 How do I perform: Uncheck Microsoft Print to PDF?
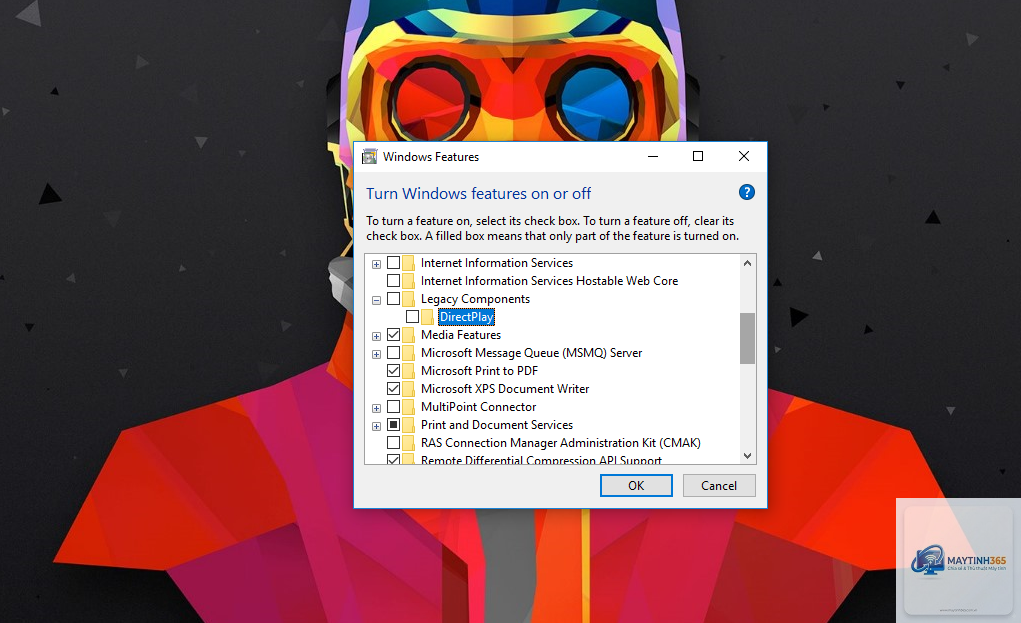pyautogui.click(x=393, y=370)
